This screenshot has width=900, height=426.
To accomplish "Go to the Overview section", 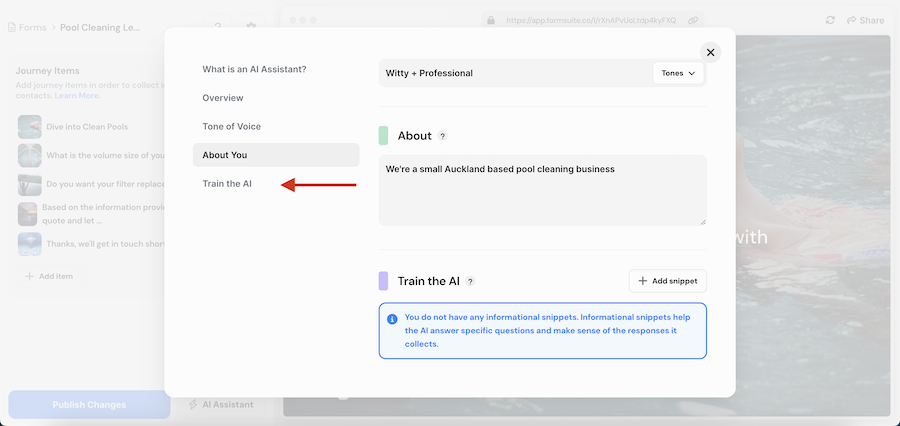I will click(x=223, y=98).
